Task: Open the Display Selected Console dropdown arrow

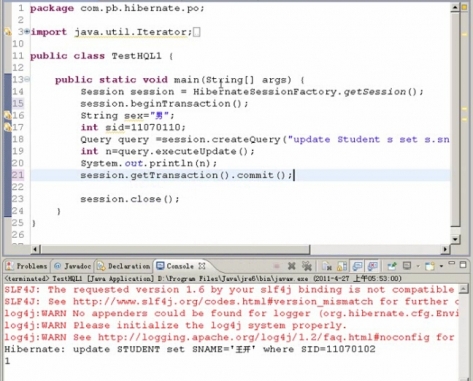Action: (x=418, y=266)
